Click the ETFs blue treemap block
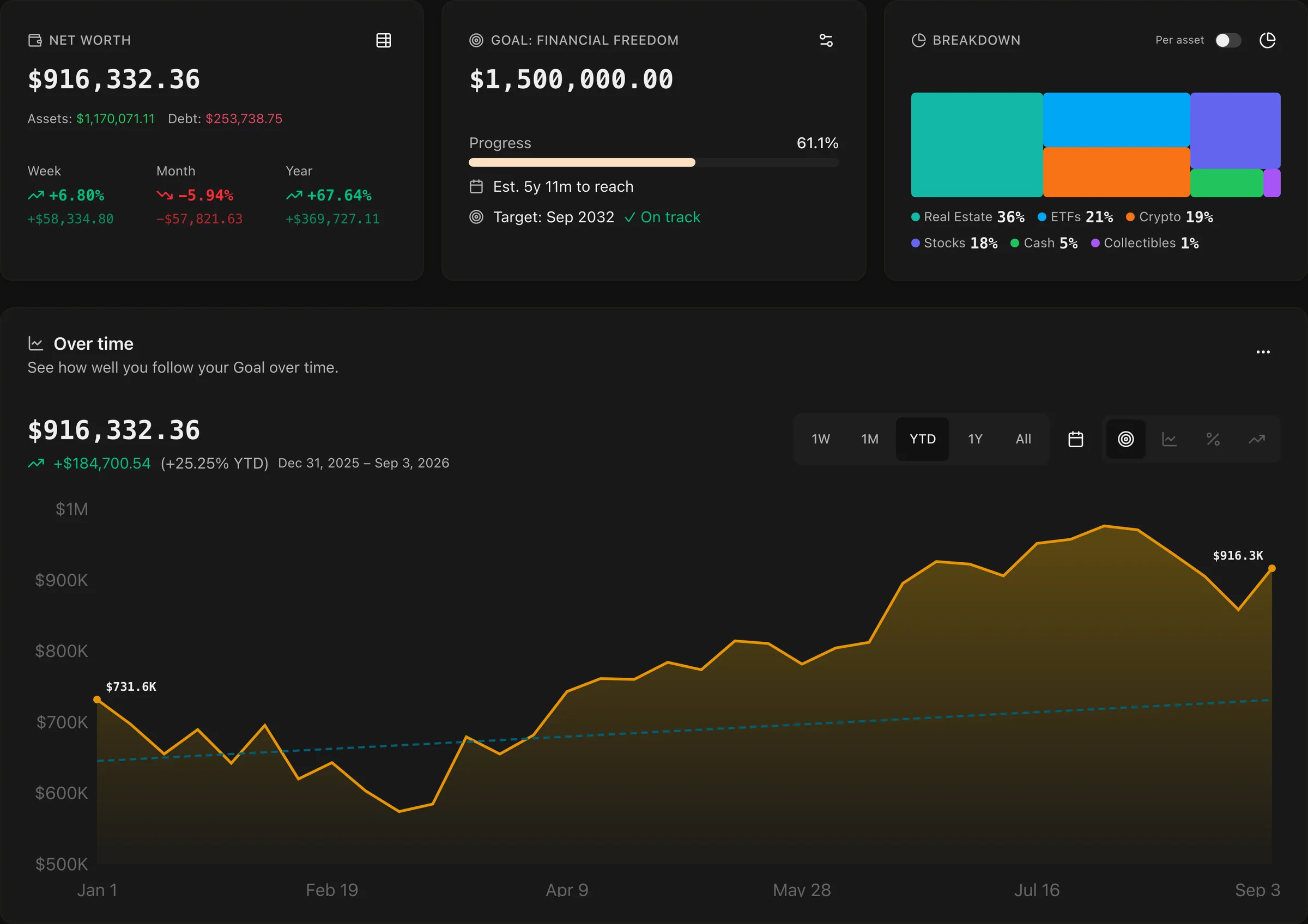This screenshot has width=1308, height=924. [x=1116, y=119]
